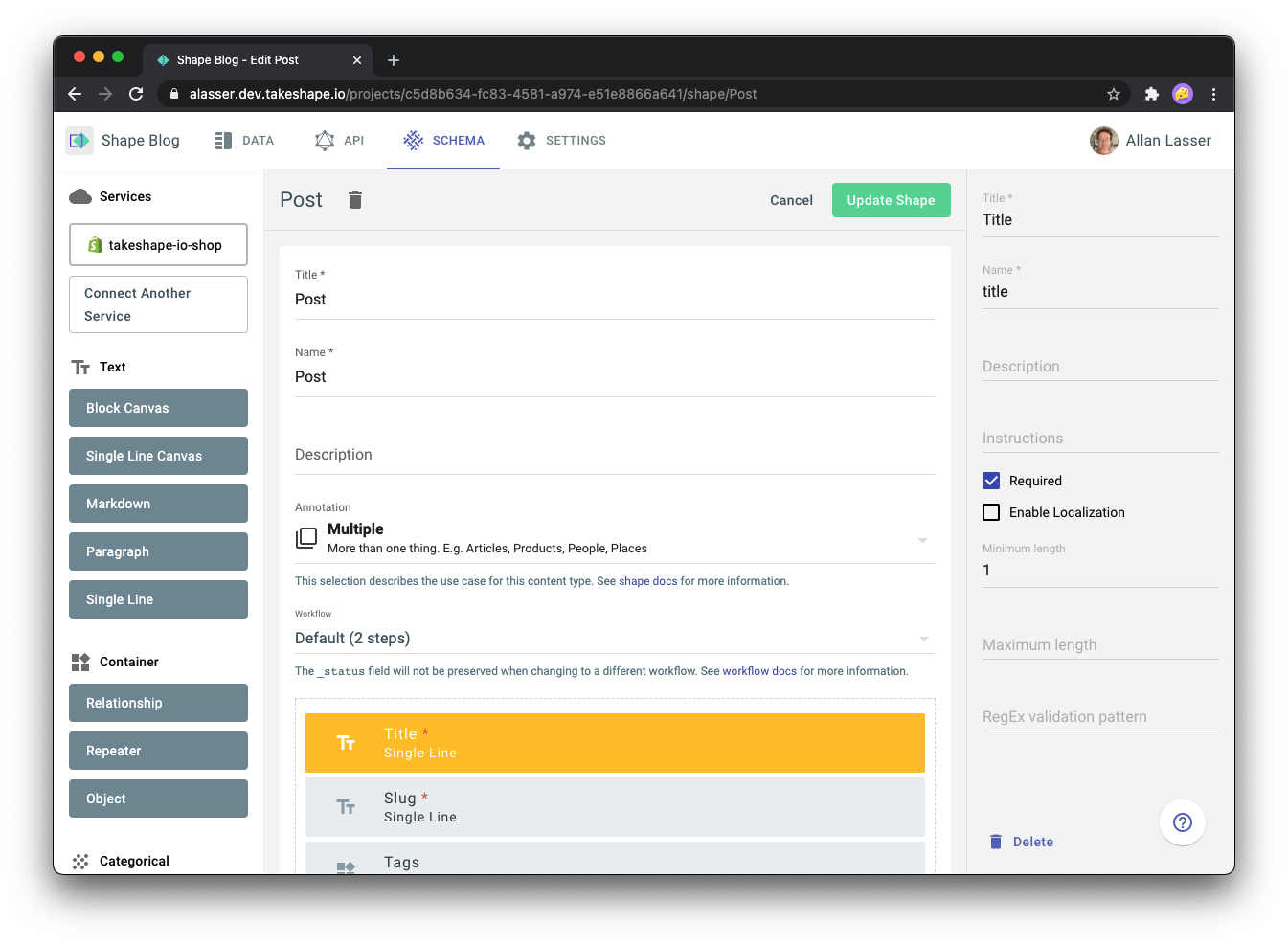Image resolution: width=1288 pixels, height=945 pixels.
Task: Edit the field Name 'title' input
Action: point(1100,292)
